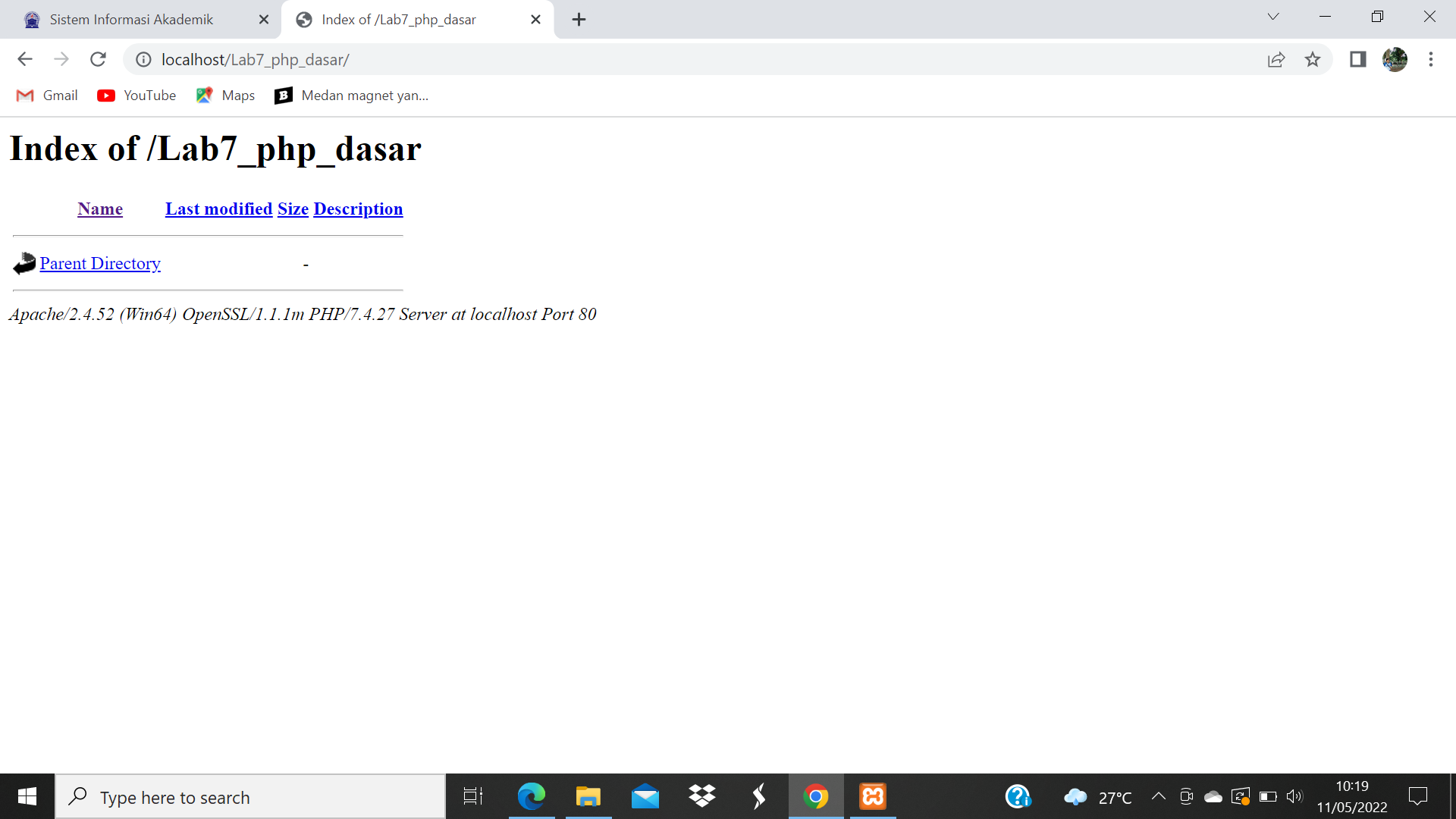Sort files by Last modified
1456x819 pixels.
[218, 209]
